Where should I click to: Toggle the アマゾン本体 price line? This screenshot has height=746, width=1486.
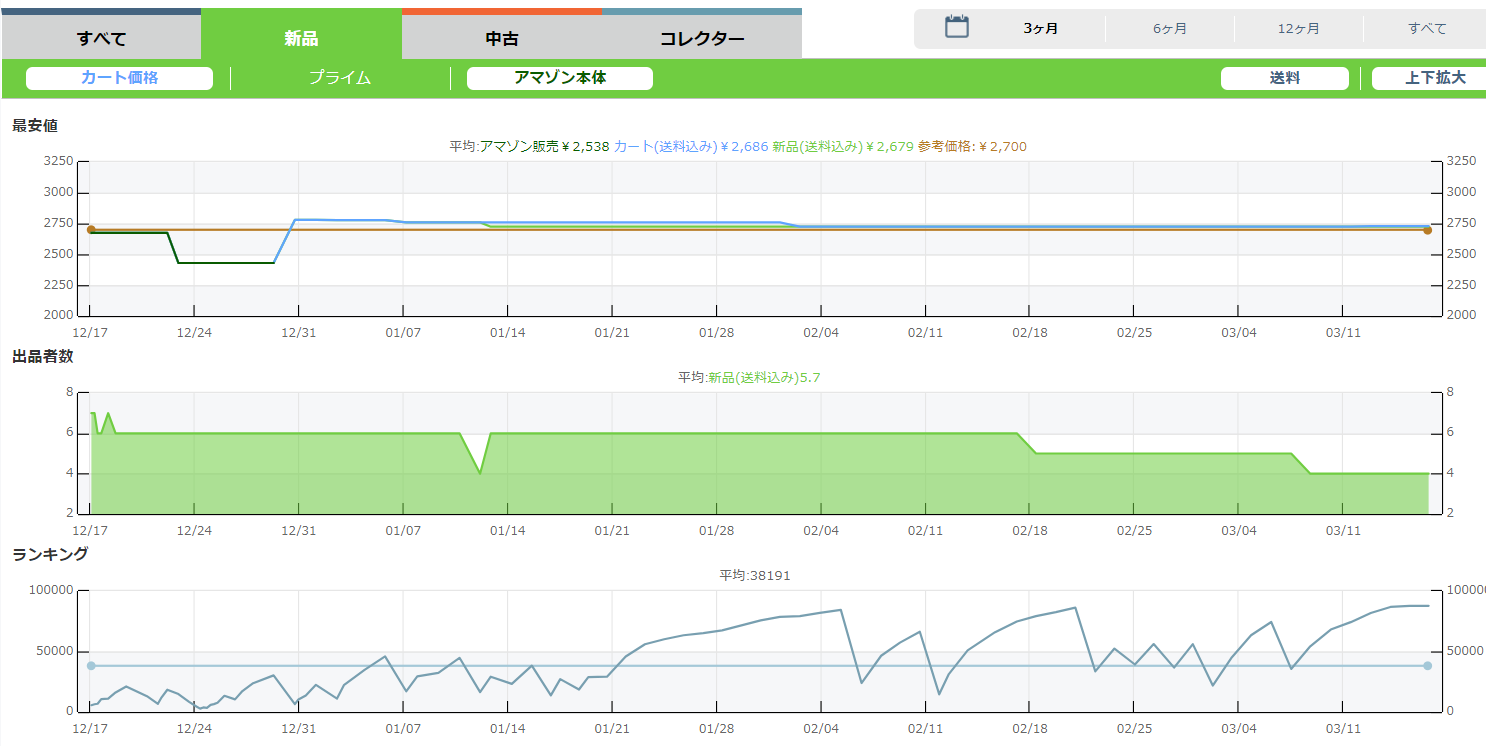(x=560, y=78)
